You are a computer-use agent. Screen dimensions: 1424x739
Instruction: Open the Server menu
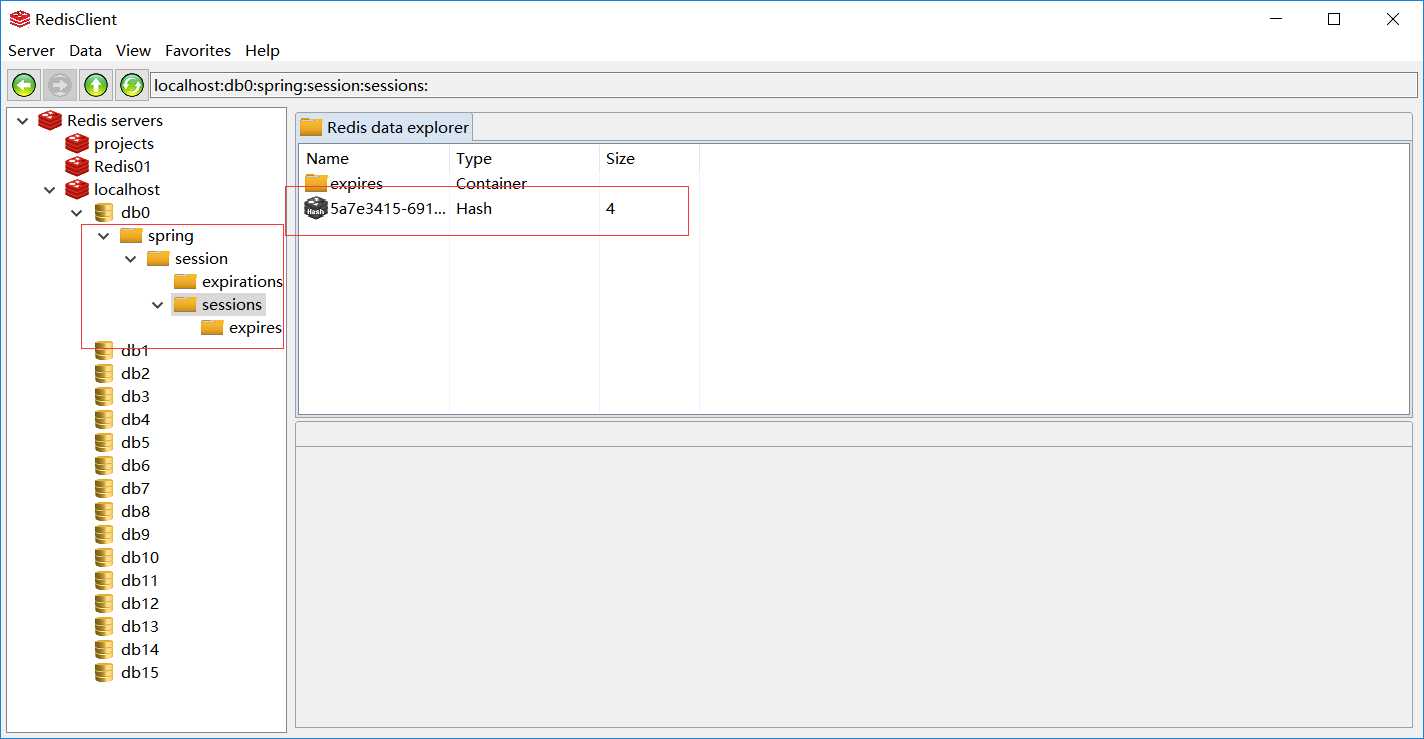pos(31,50)
